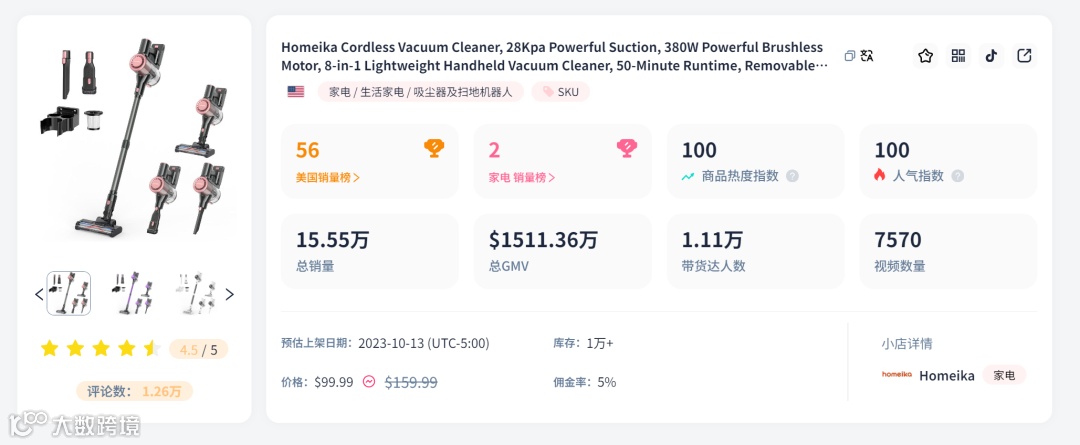1080x445 pixels.
Task: Show previous product thumbnails
Action: (39, 294)
